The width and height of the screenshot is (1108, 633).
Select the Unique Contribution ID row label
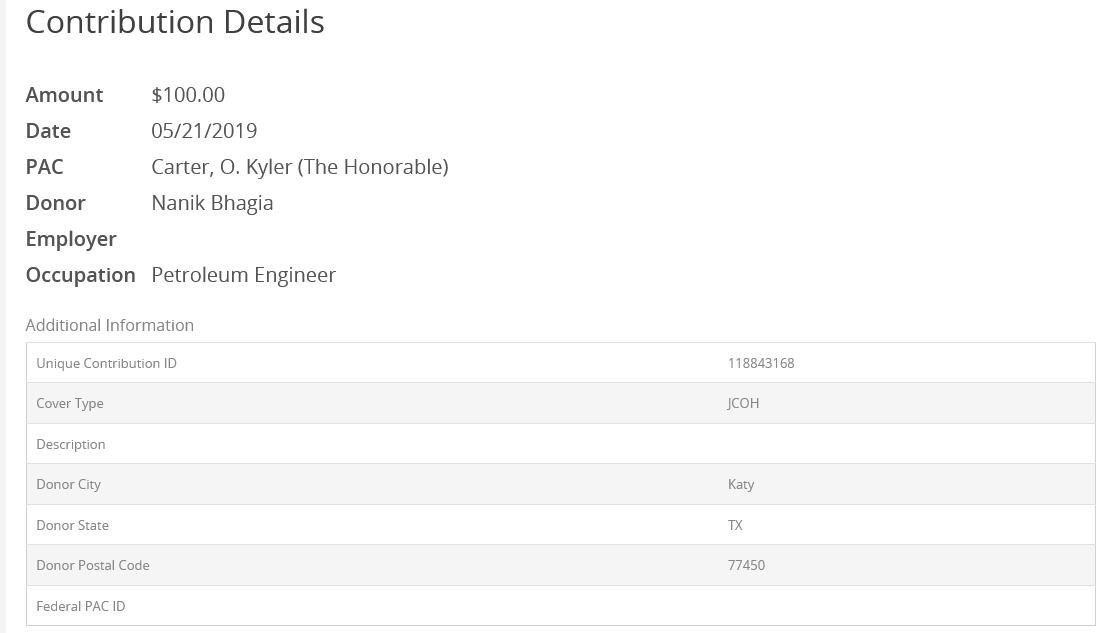107,363
